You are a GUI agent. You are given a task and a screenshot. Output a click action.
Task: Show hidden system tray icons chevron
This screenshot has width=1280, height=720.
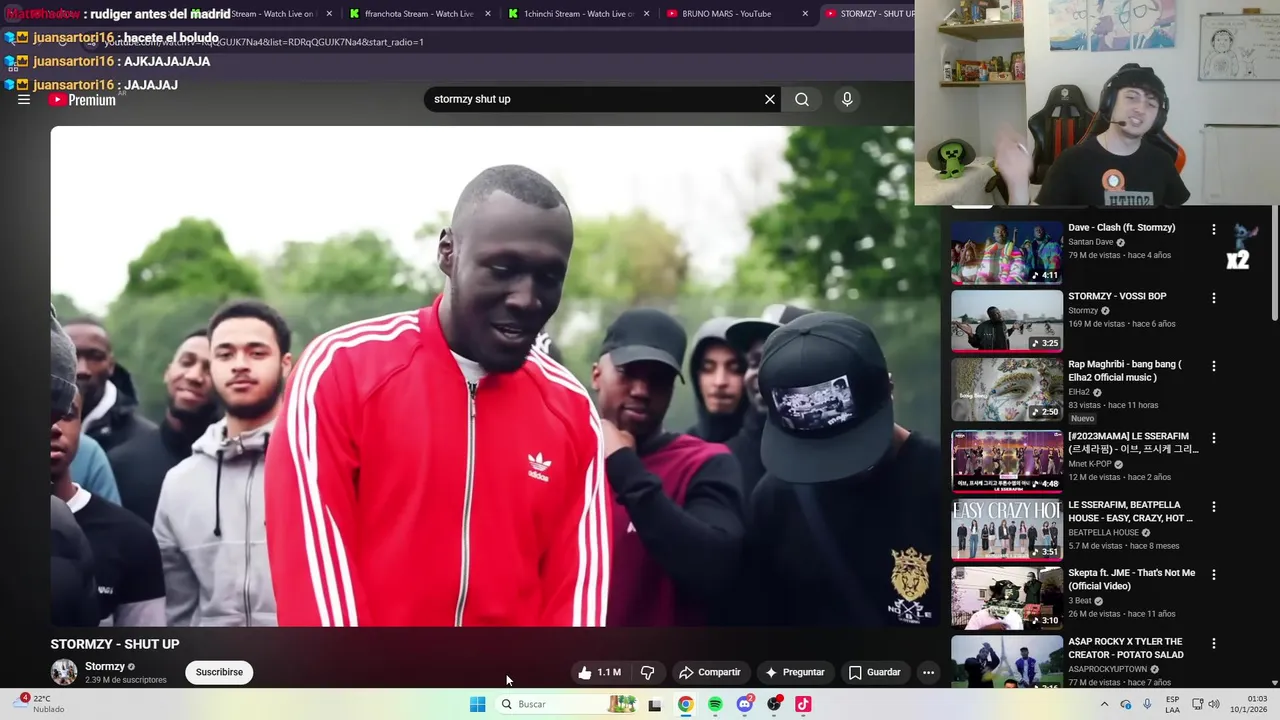click(x=1104, y=704)
